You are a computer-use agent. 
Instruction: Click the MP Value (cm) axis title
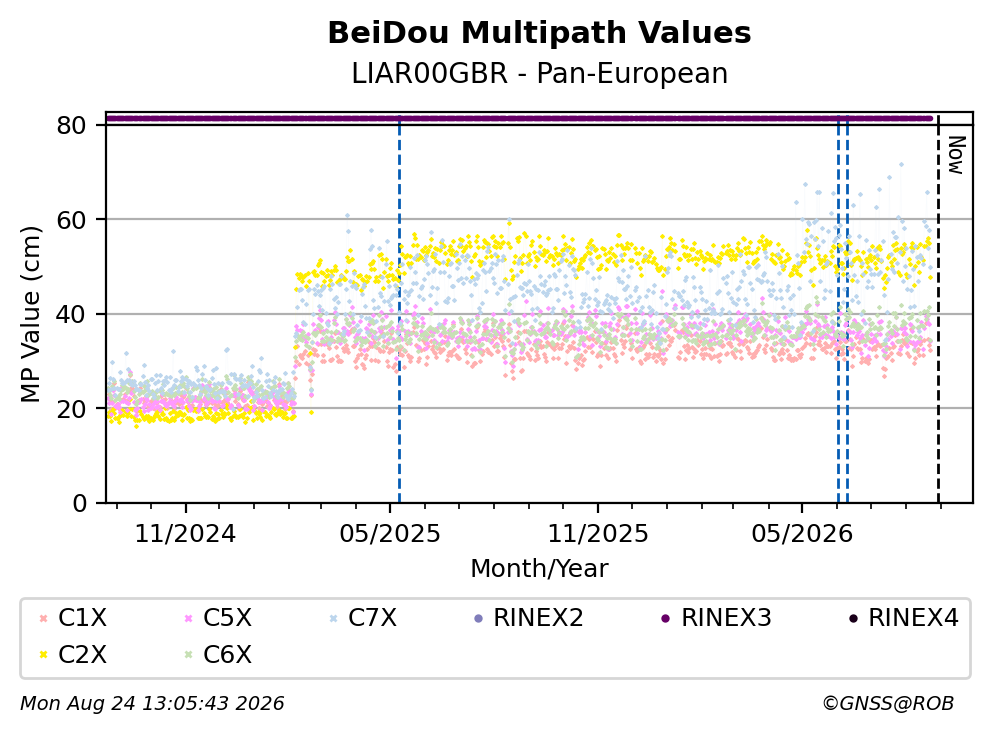click(30, 314)
